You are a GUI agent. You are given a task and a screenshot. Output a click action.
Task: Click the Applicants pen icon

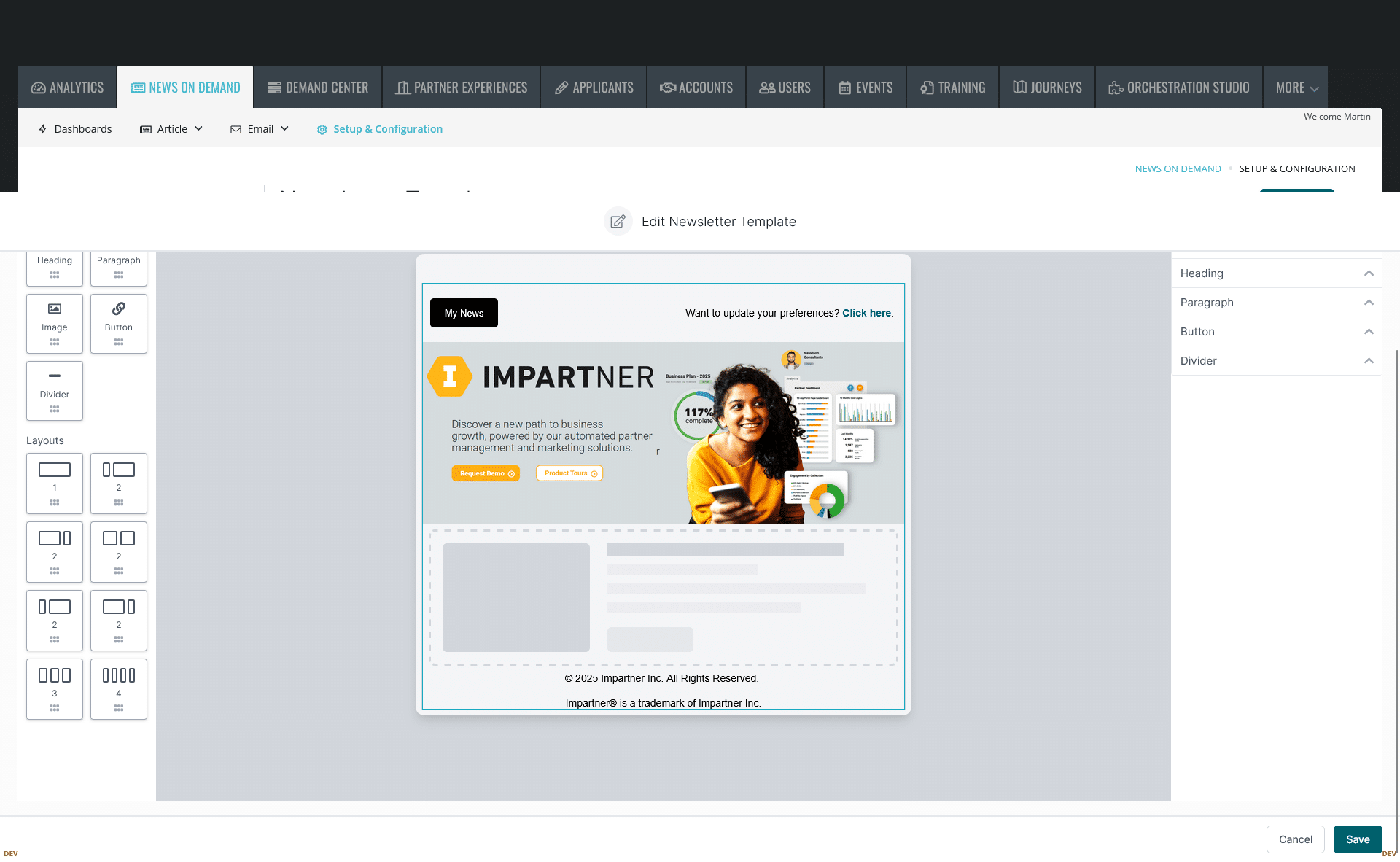(561, 88)
